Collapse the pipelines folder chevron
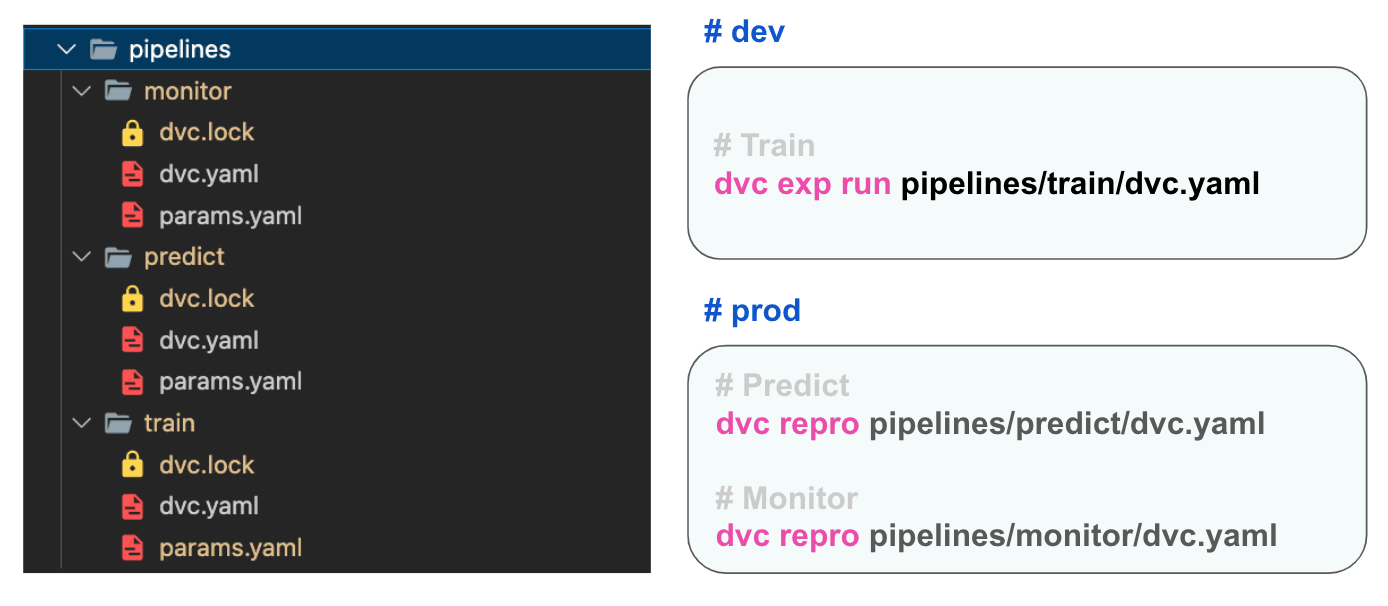 [67, 49]
